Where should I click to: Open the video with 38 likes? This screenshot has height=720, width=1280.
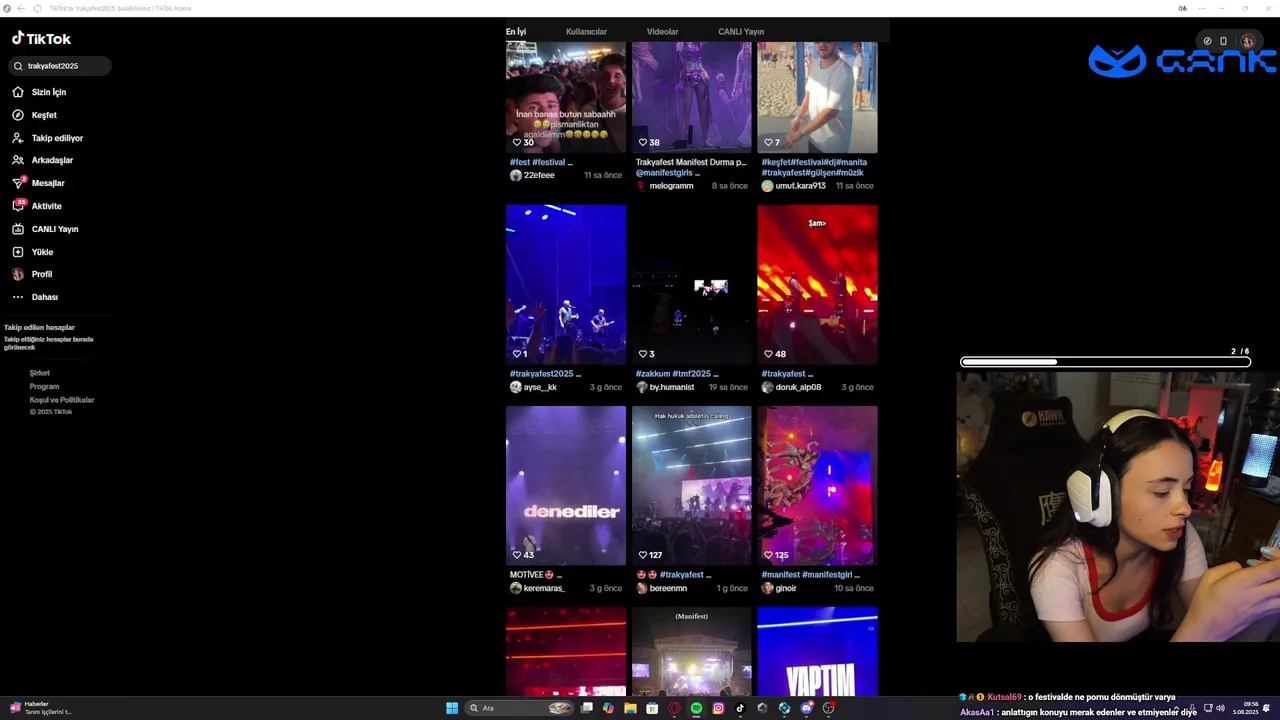tap(691, 97)
